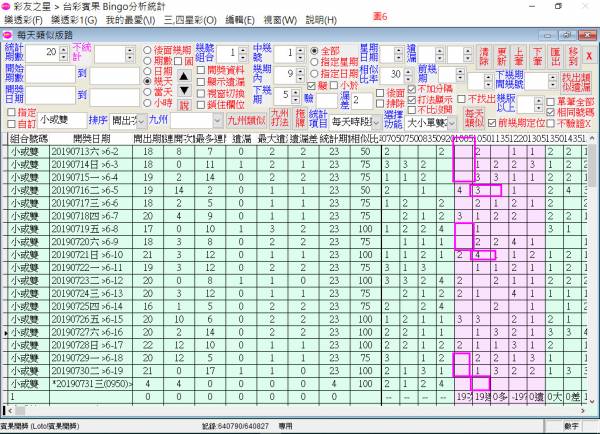Click the 上筆 previous record button

pyautogui.click(x=520, y=54)
